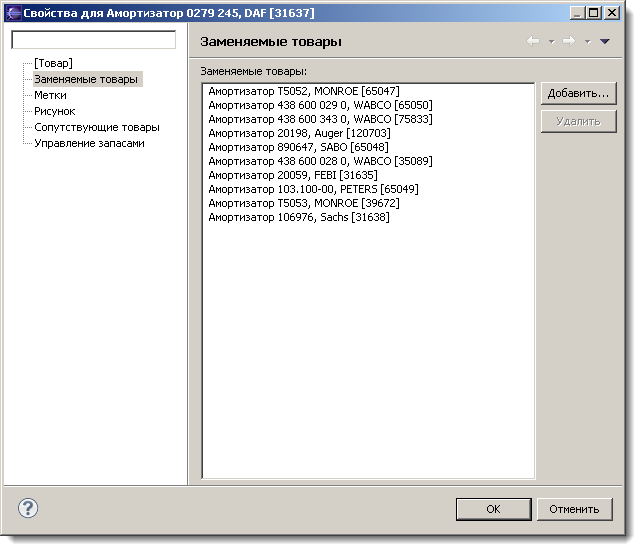Select Амортизатор T5053, MONROE [39672]
The image size is (641, 551).
click(x=304, y=203)
